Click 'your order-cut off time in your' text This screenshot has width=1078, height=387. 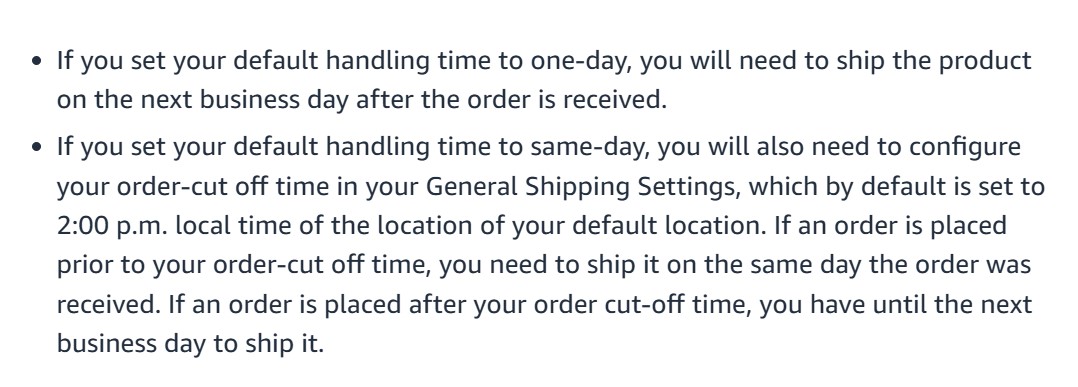pos(238,188)
